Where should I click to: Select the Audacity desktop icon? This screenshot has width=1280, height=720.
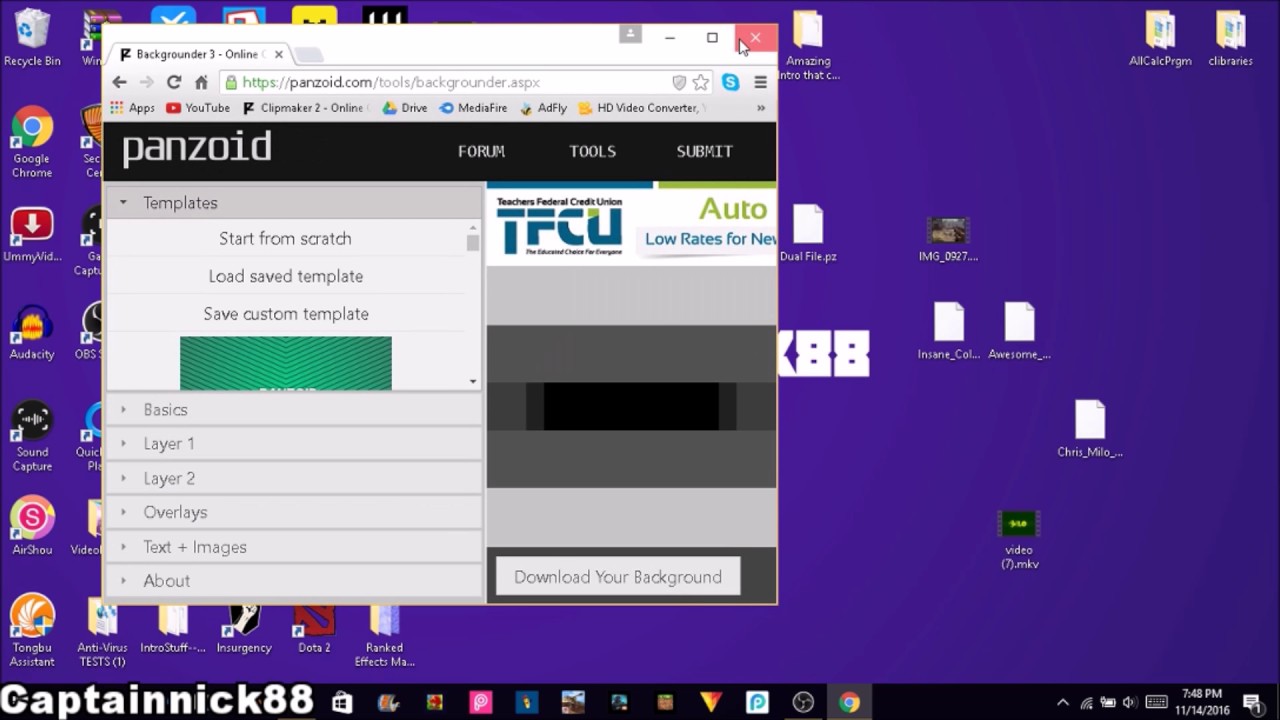point(32,332)
